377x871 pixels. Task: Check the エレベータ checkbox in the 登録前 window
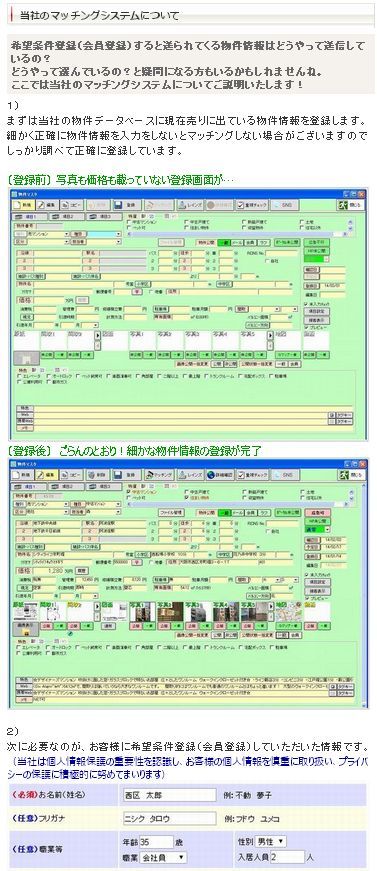click(19, 376)
